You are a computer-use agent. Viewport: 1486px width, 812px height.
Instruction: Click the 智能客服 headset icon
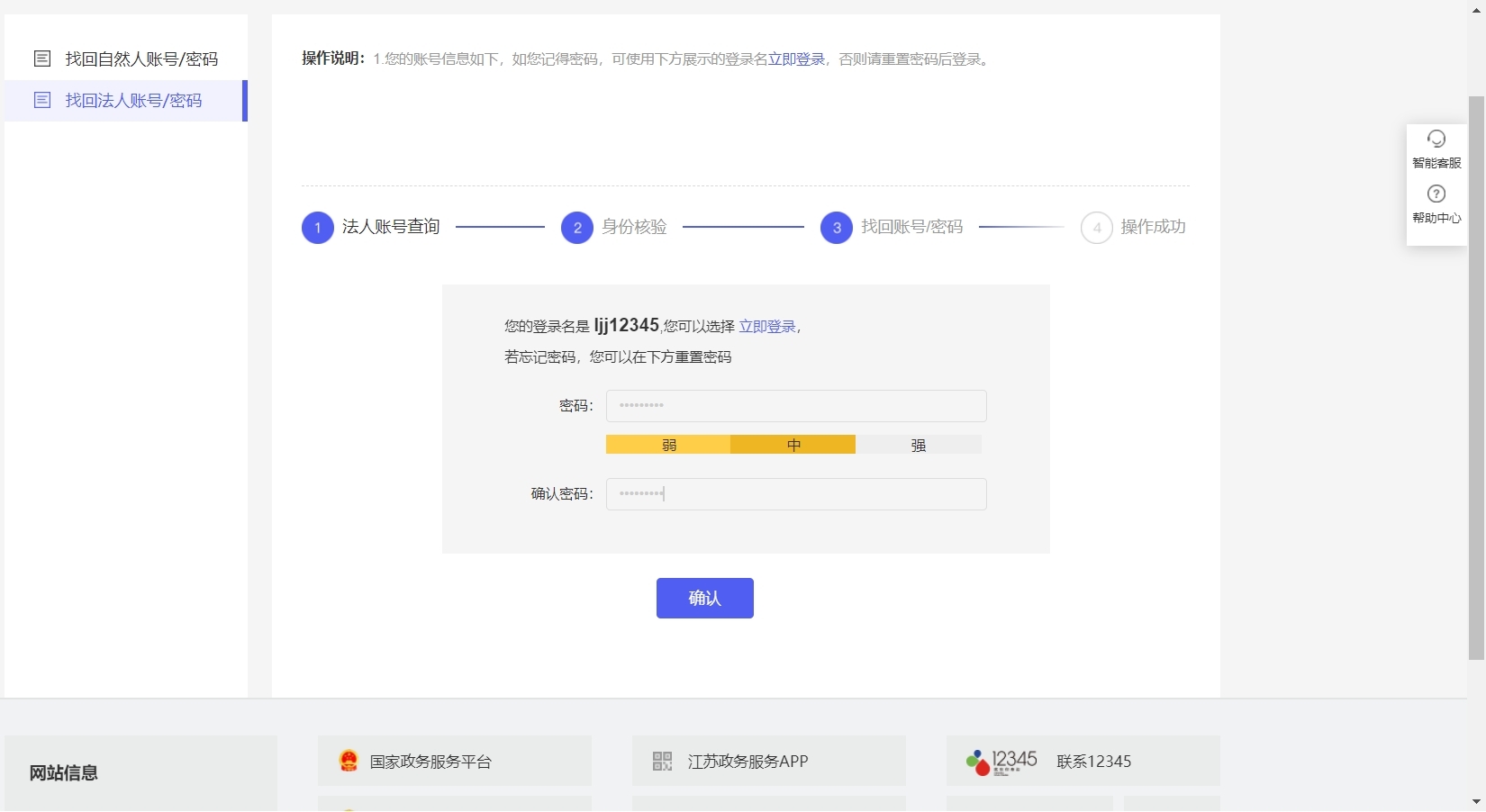[1436, 139]
